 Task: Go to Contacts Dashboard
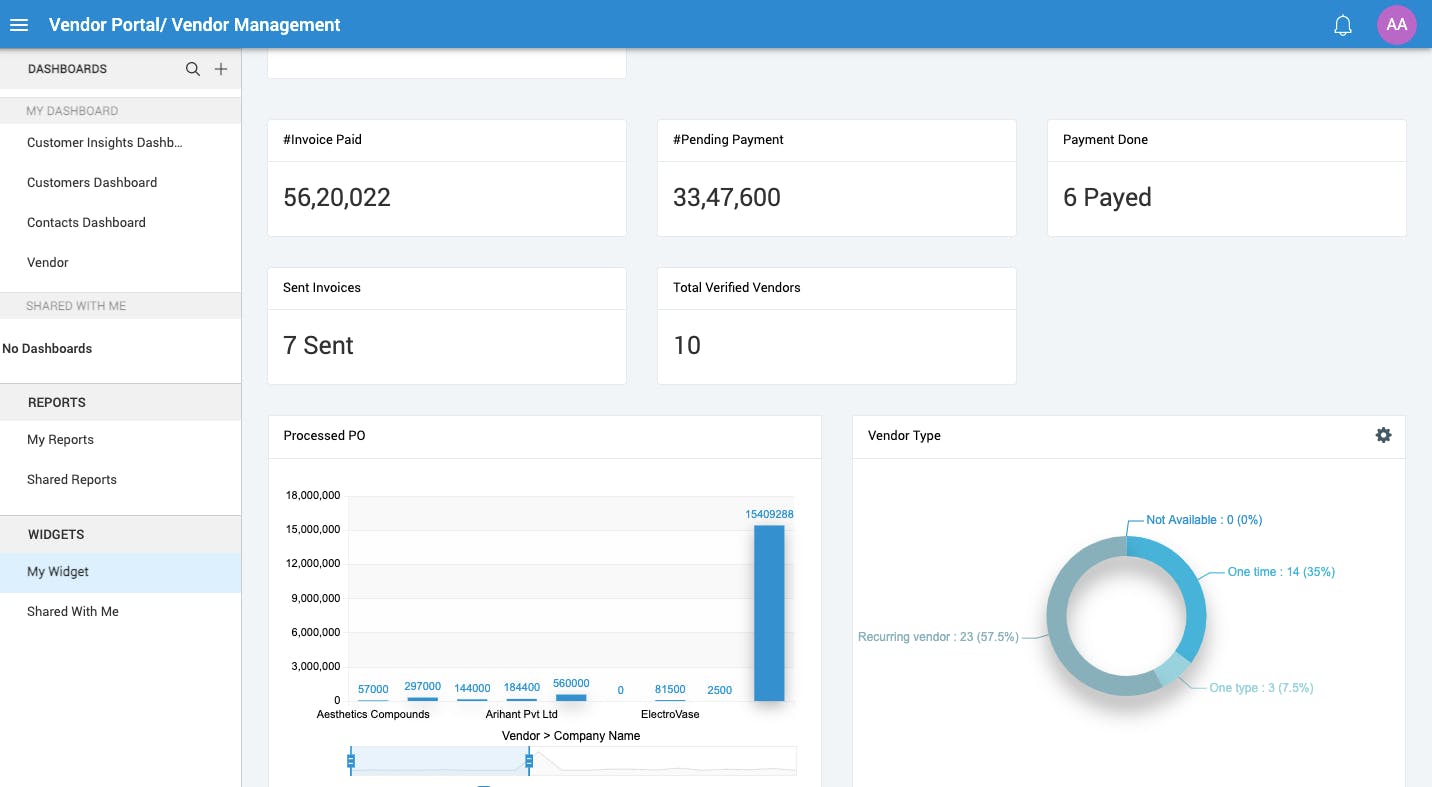pyautogui.click(x=86, y=223)
